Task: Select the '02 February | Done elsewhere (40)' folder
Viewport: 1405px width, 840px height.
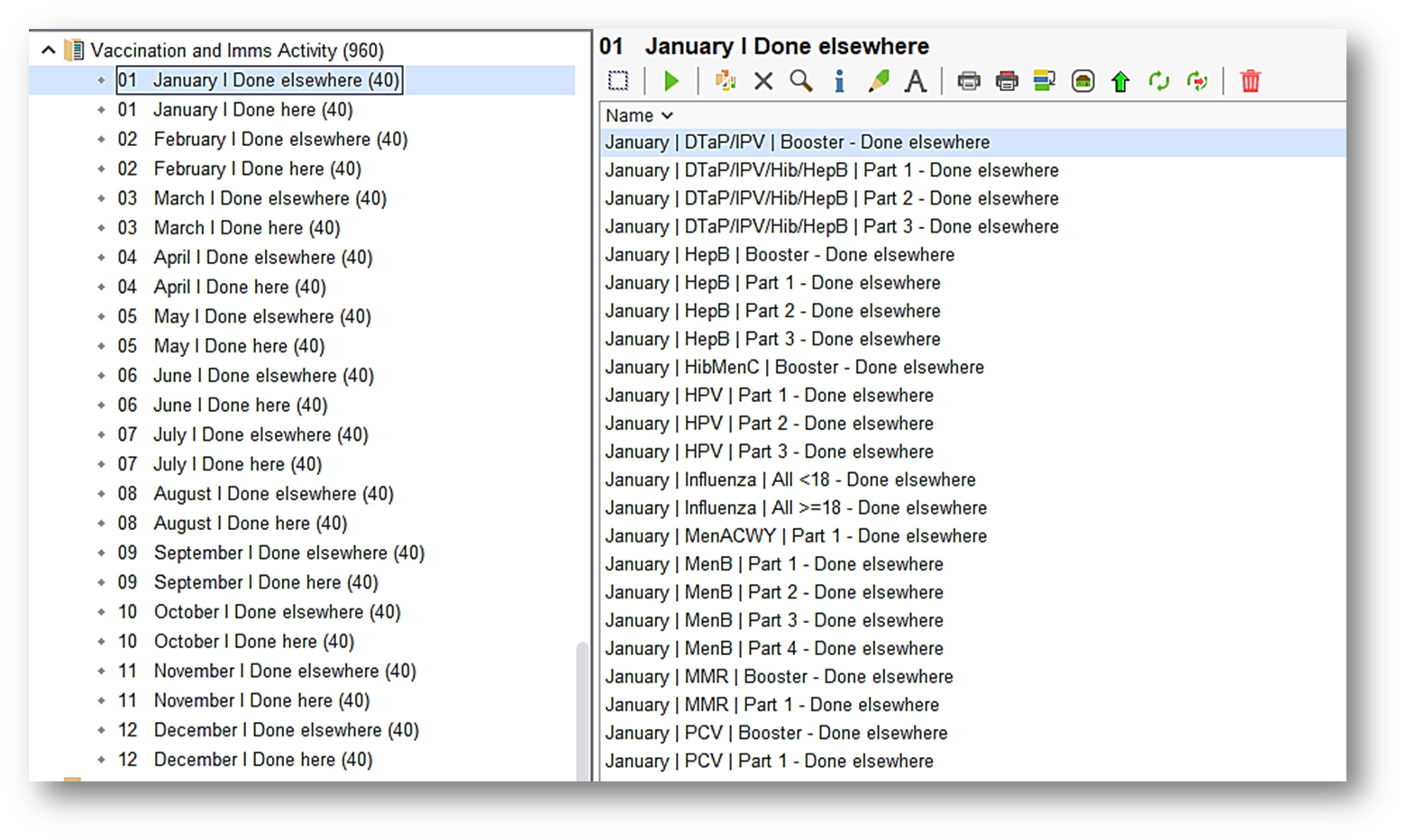Action: [x=262, y=140]
